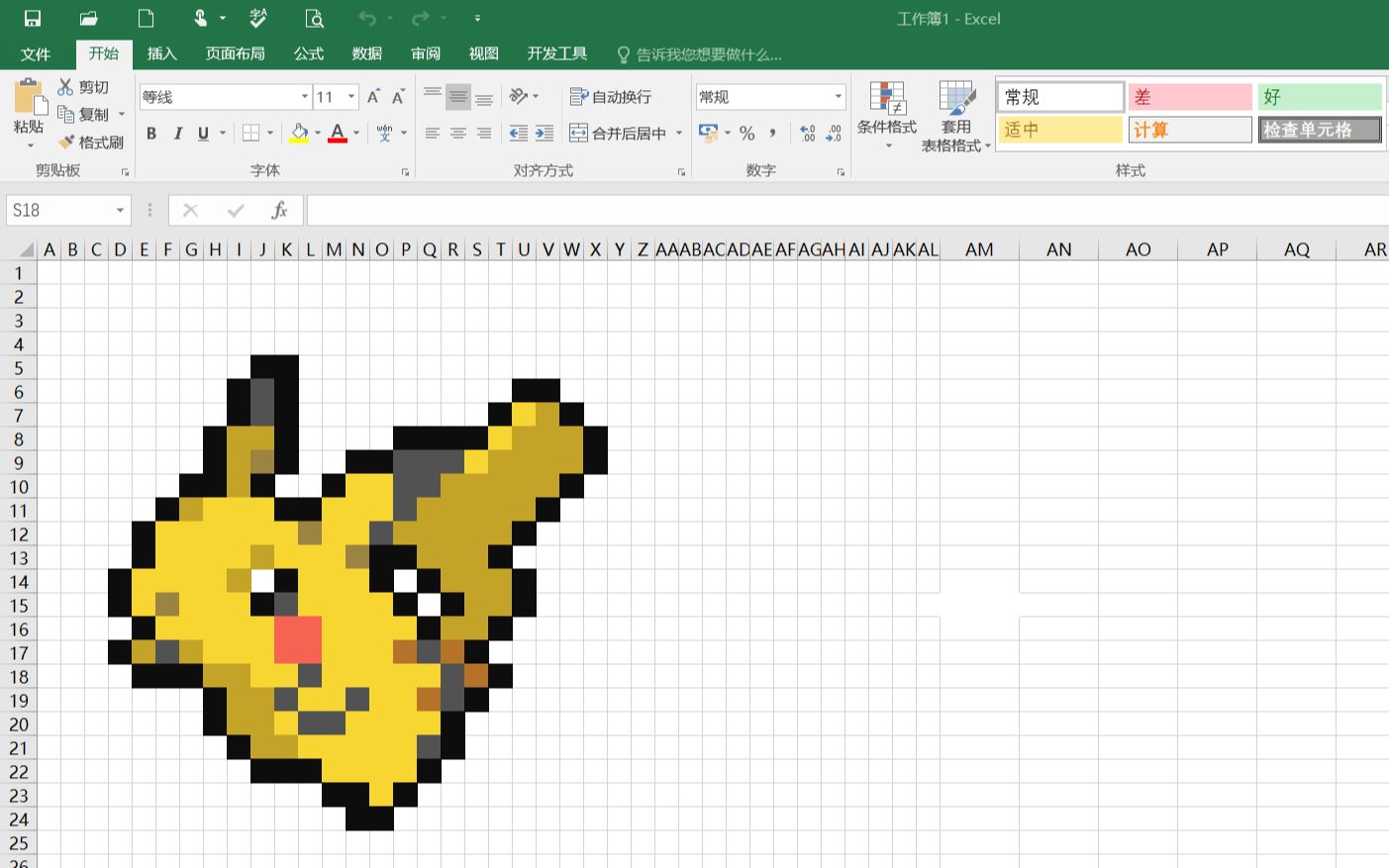This screenshot has height=868, width=1389.
Task: Click the Cut (剪切) scissors icon
Action: [66, 87]
